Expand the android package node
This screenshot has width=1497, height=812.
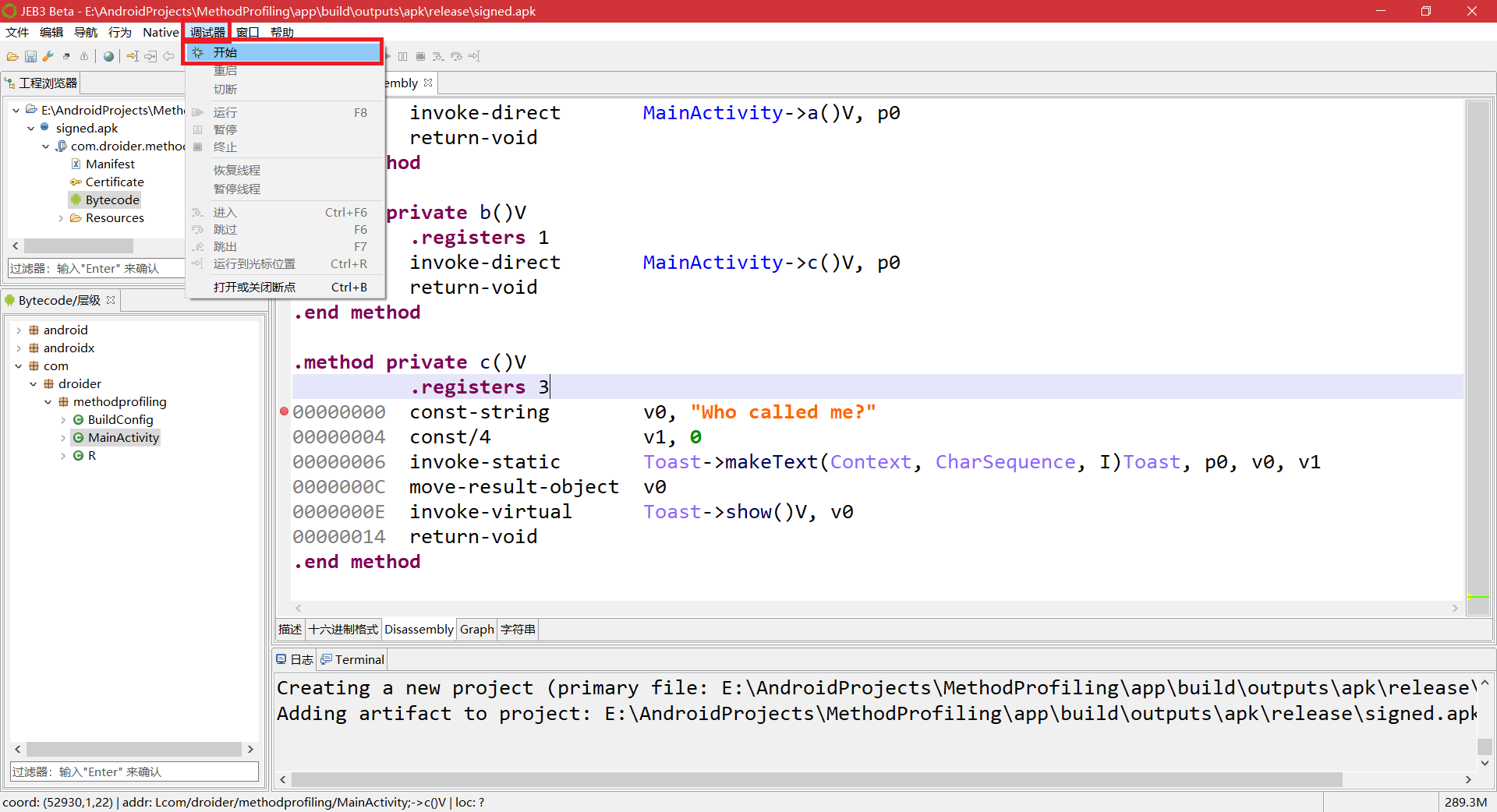(19, 330)
